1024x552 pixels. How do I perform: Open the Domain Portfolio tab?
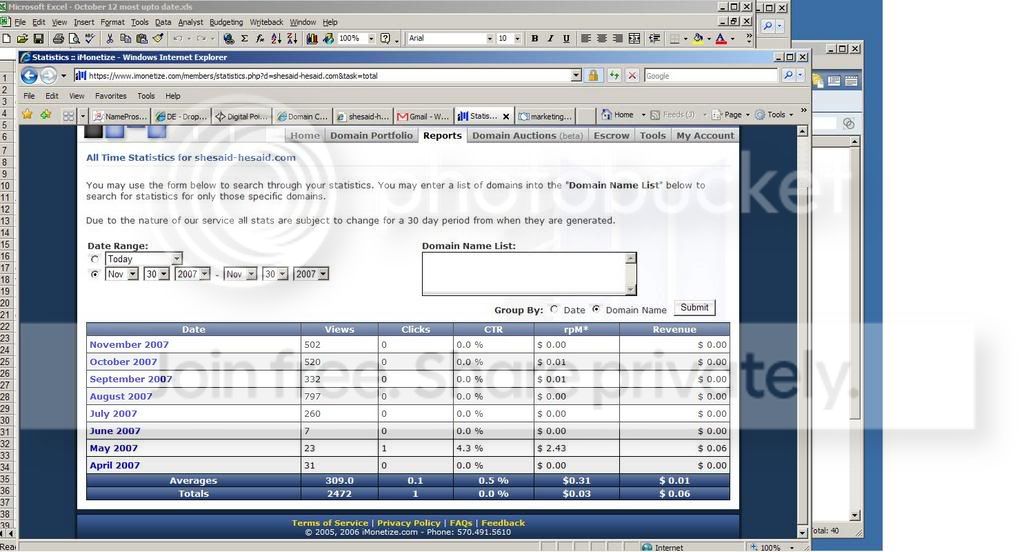click(x=372, y=136)
